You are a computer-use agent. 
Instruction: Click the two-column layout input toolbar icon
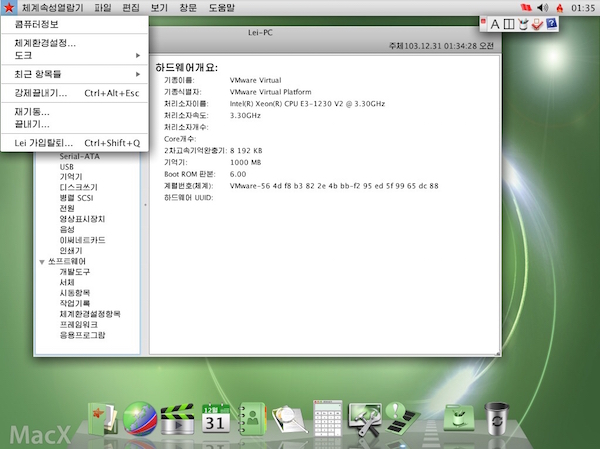pyautogui.click(x=509, y=24)
